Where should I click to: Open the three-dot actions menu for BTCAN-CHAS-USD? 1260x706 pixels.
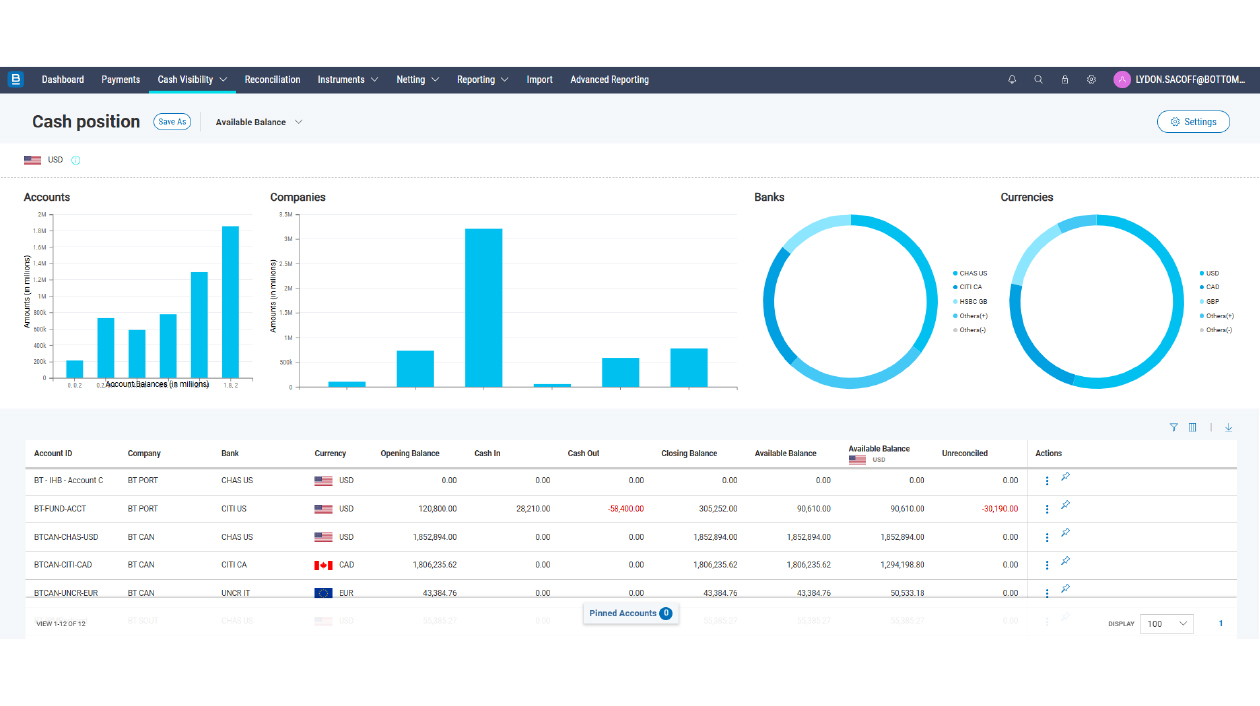(x=1047, y=537)
